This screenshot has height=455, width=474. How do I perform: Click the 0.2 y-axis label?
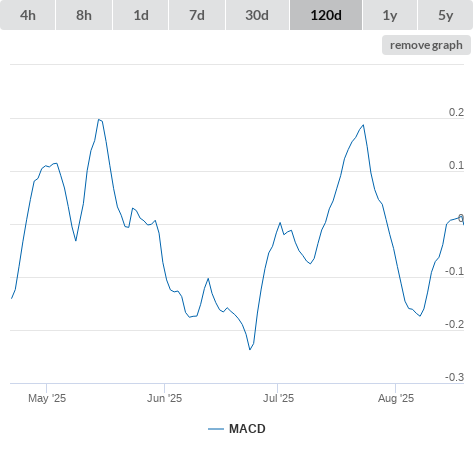(456, 112)
